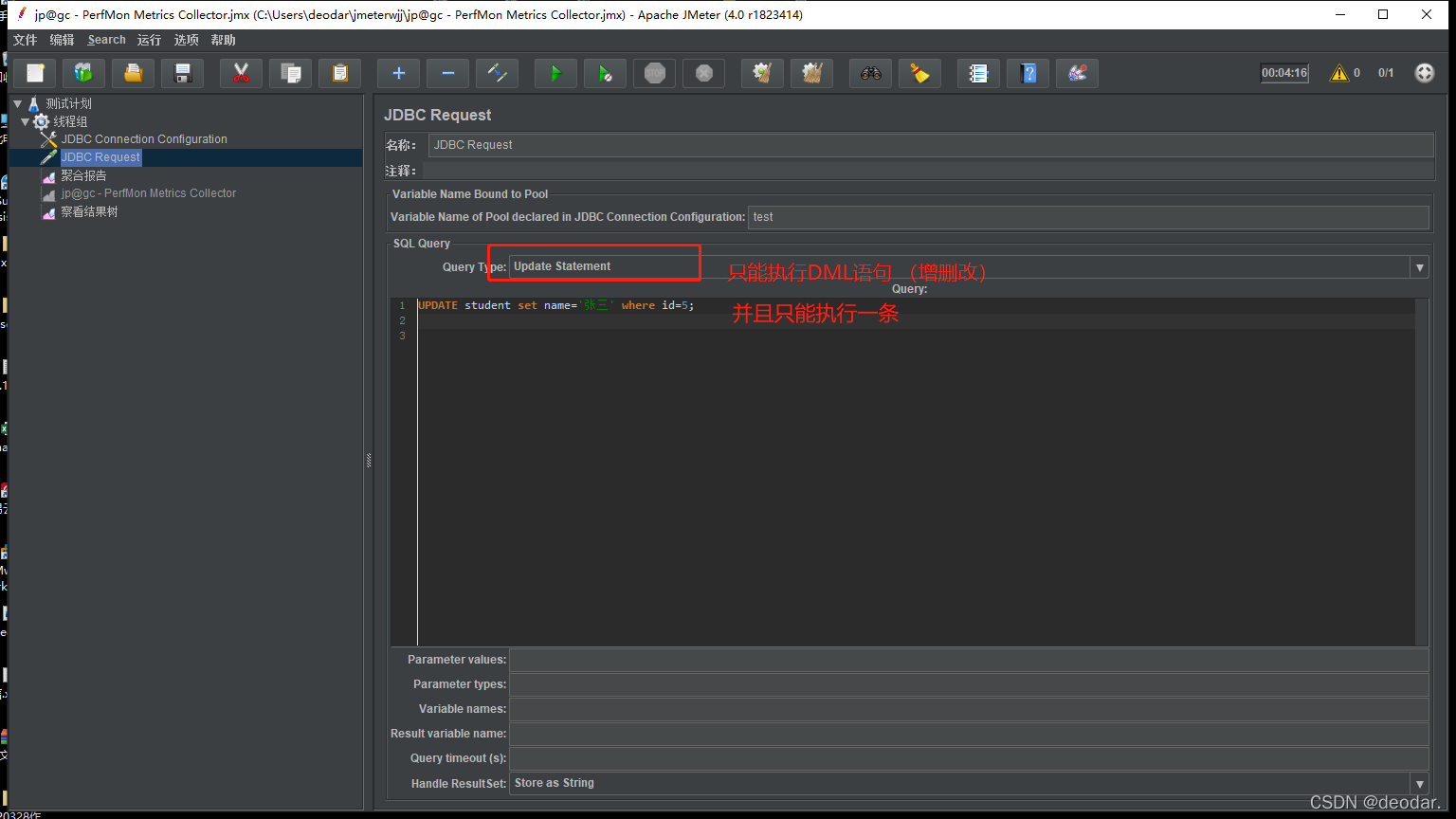Click the yellow warning triangle log indicator

[1338, 73]
